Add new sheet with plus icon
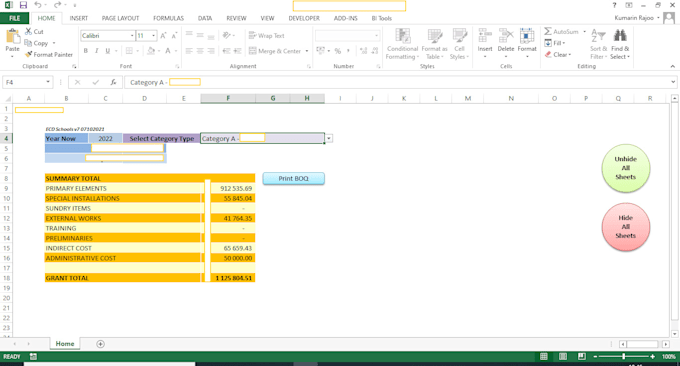 click(x=100, y=344)
